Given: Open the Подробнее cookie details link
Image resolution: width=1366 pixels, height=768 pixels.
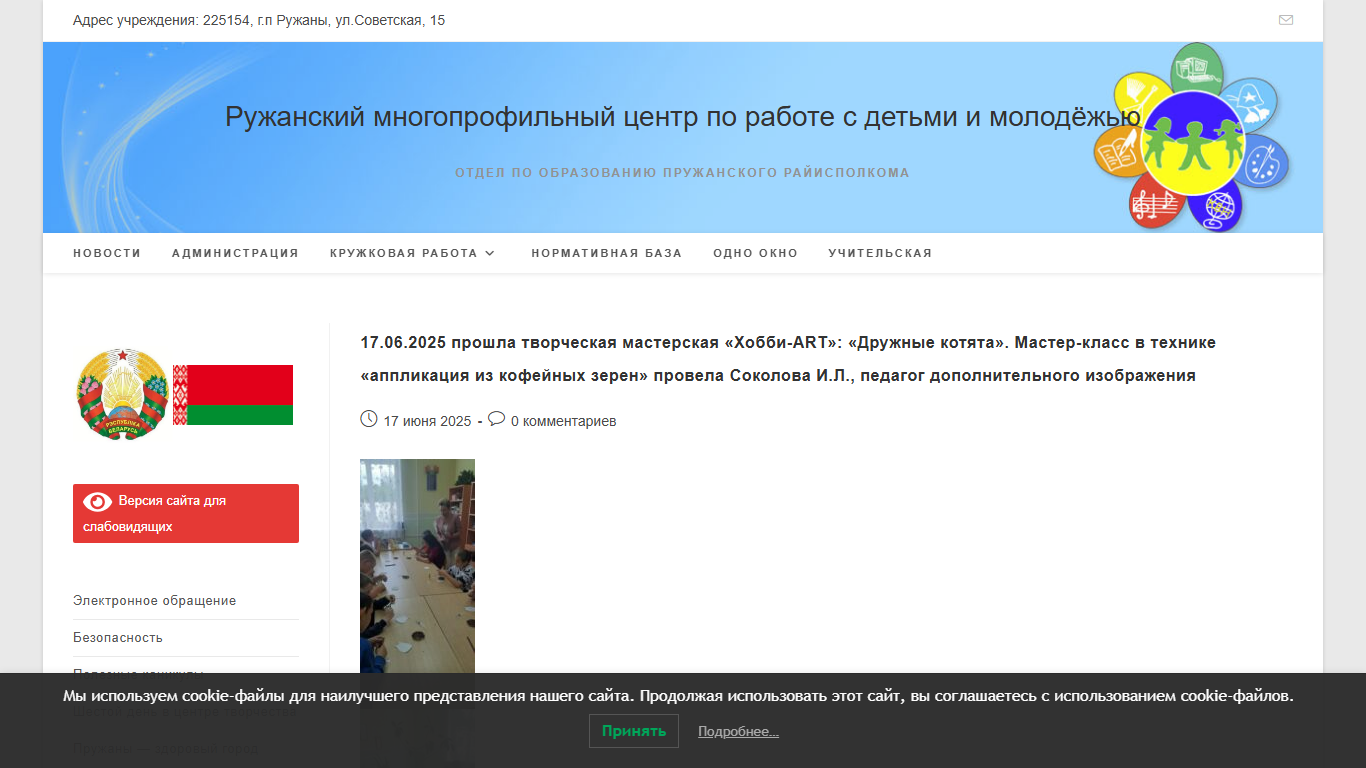Looking at the screenshot, I should (738, 732).
